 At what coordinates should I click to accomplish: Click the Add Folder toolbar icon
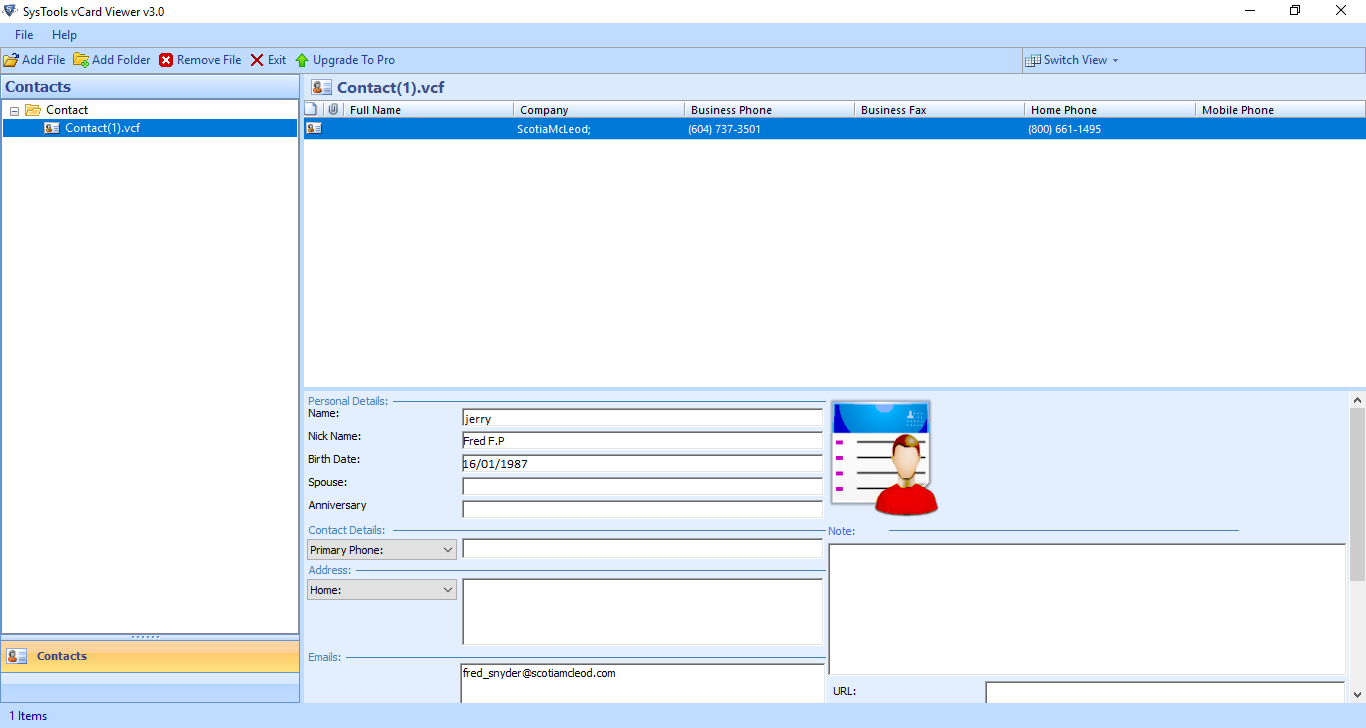tap(81, 60)
